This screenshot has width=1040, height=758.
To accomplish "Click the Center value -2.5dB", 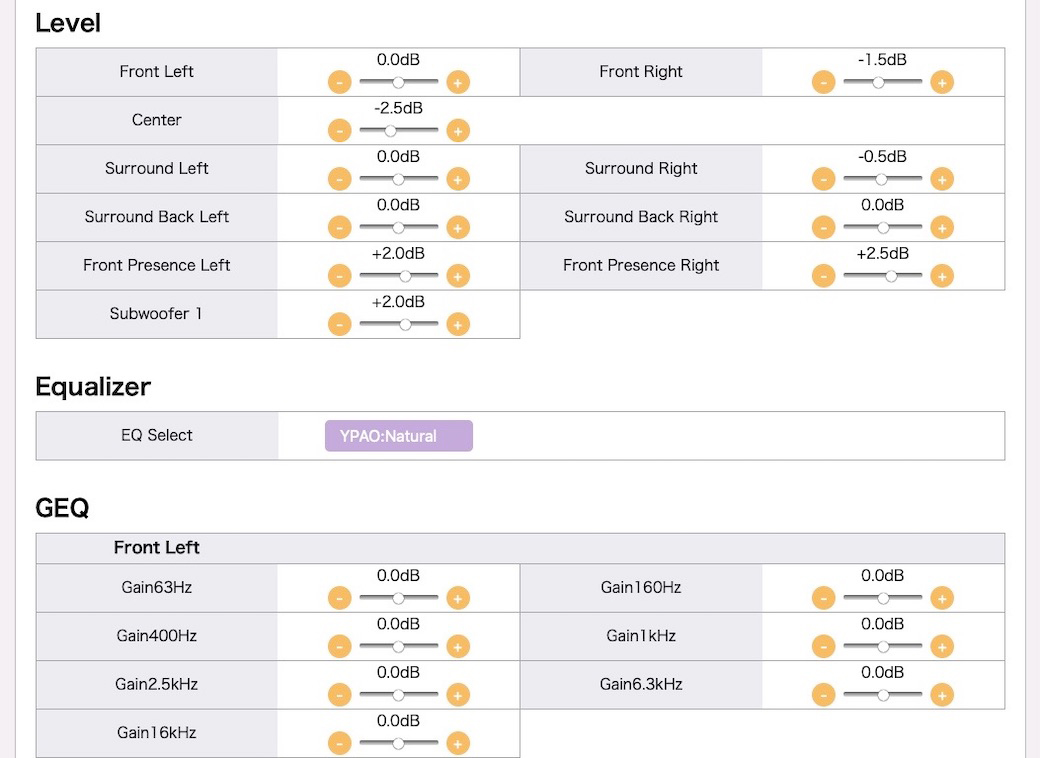I will 399,108.
